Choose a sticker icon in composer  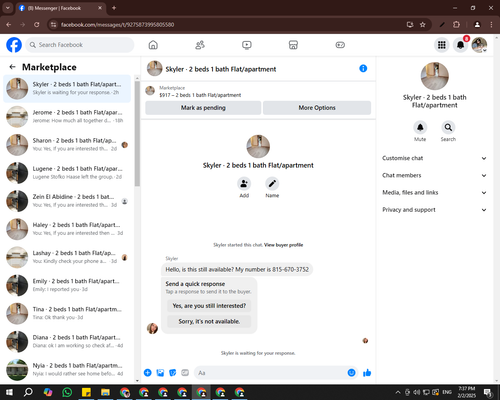[173, 373]
